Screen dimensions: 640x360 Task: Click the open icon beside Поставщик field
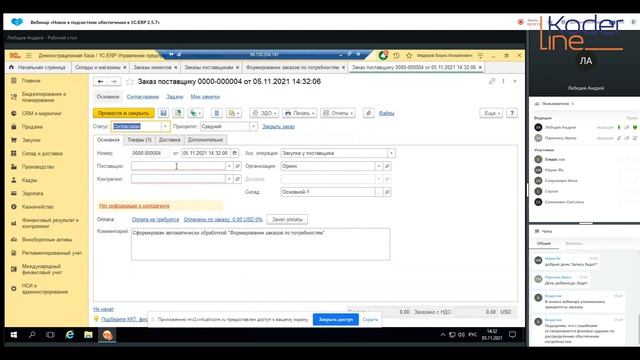(237, 166)
